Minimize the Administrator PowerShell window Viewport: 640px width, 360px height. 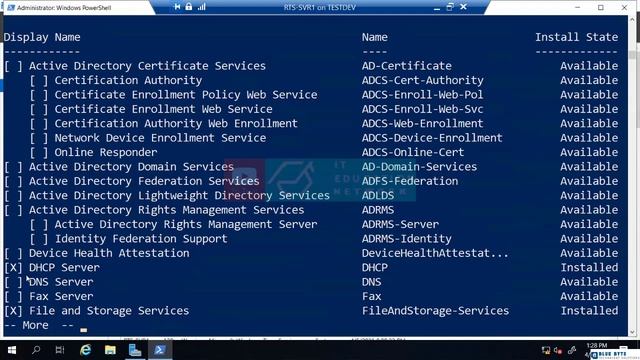tap(577, 7)
